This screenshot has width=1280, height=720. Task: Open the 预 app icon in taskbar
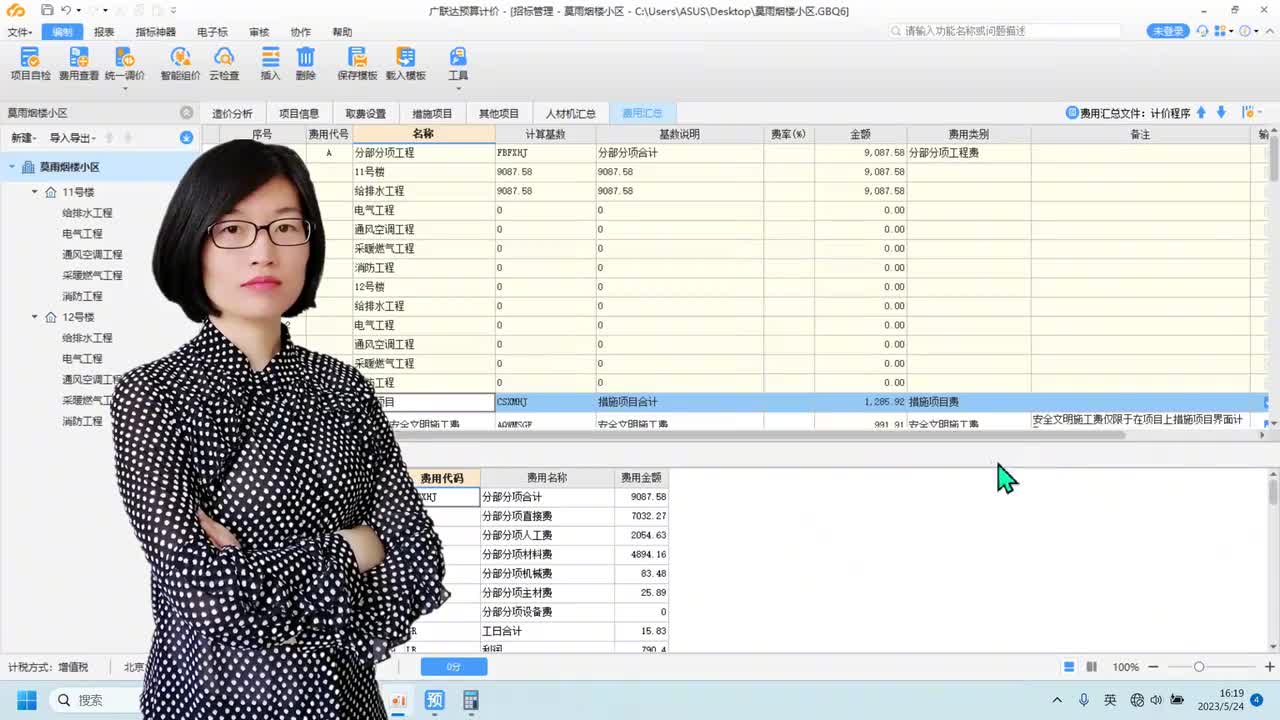(434, 700)
